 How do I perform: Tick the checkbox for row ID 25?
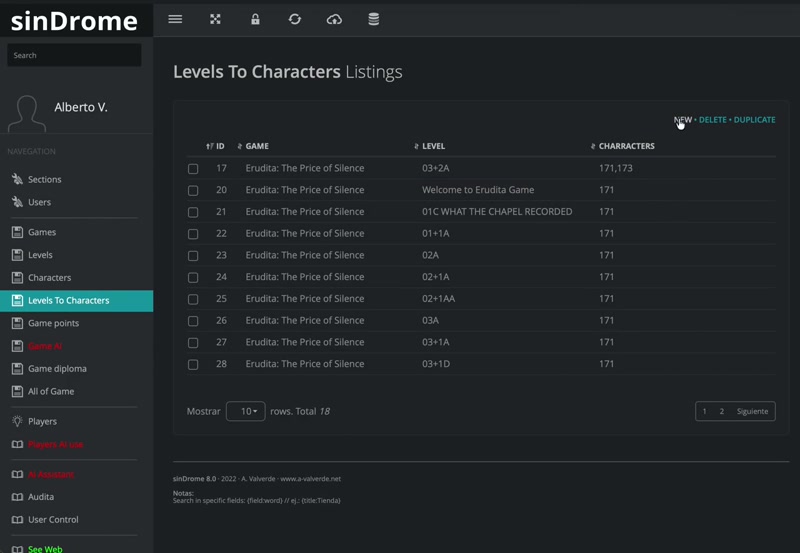tap(193, 299)
